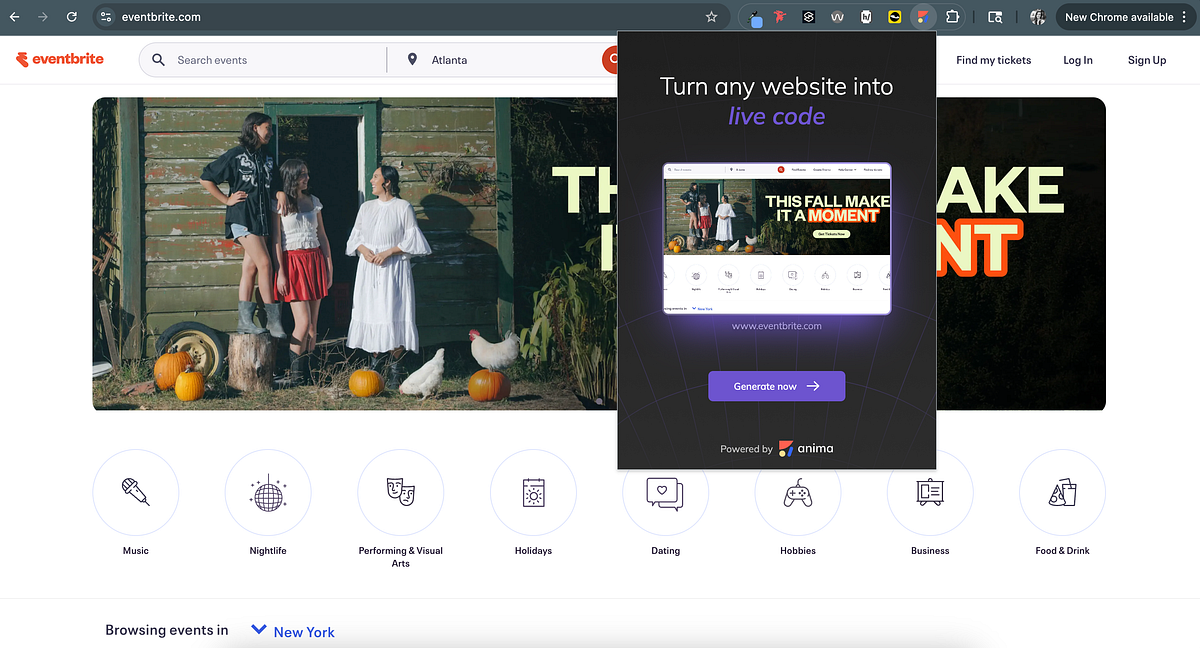1200x648 pixels.
Task: Click the Atlanta location field
Action: coord(500,60)
